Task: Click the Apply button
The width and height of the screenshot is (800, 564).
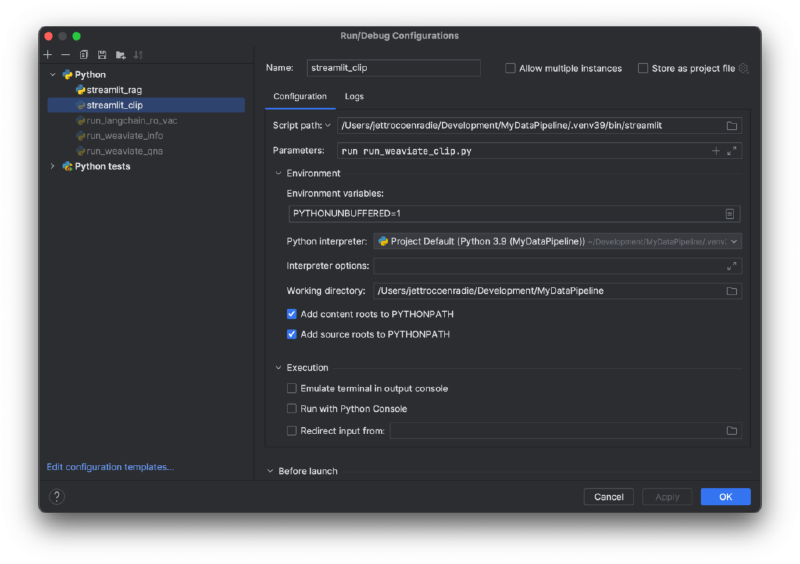Action: (x=667, y=497)
